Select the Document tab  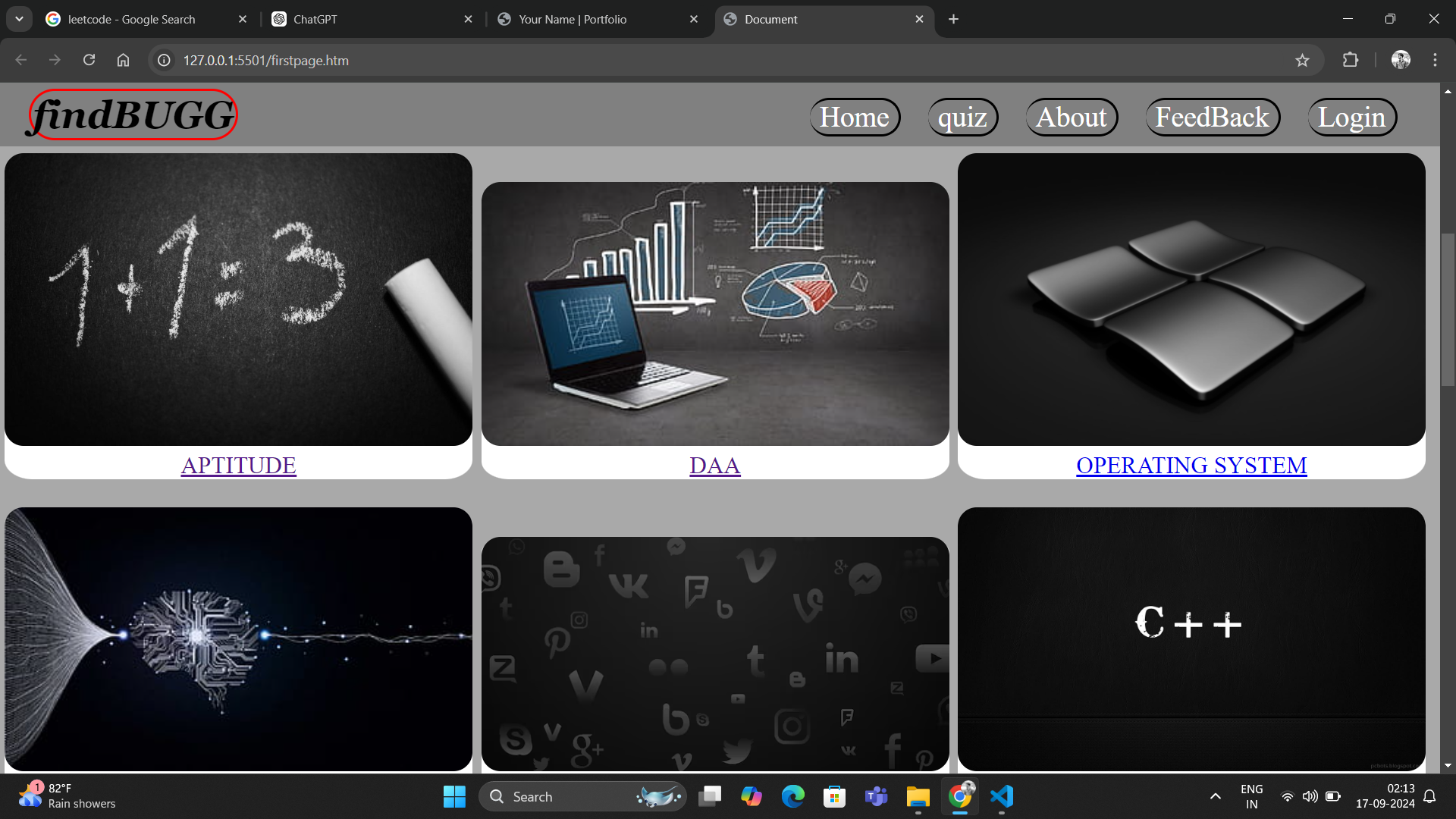point(823,19)
